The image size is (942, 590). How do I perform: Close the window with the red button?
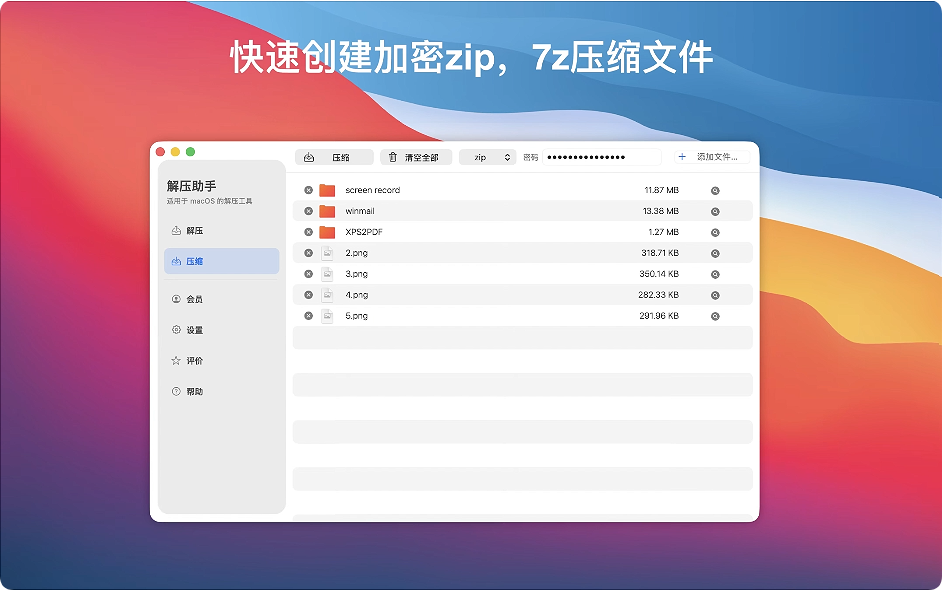tap(160, 152)
